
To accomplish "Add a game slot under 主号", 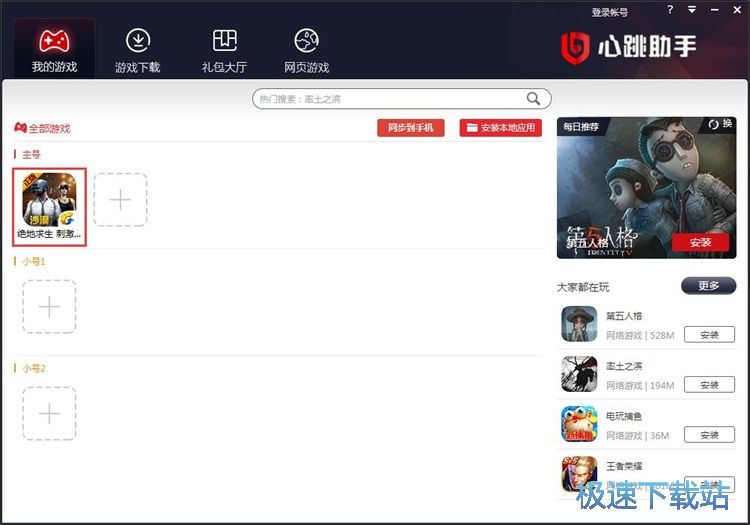I will [x=121, y=199].
